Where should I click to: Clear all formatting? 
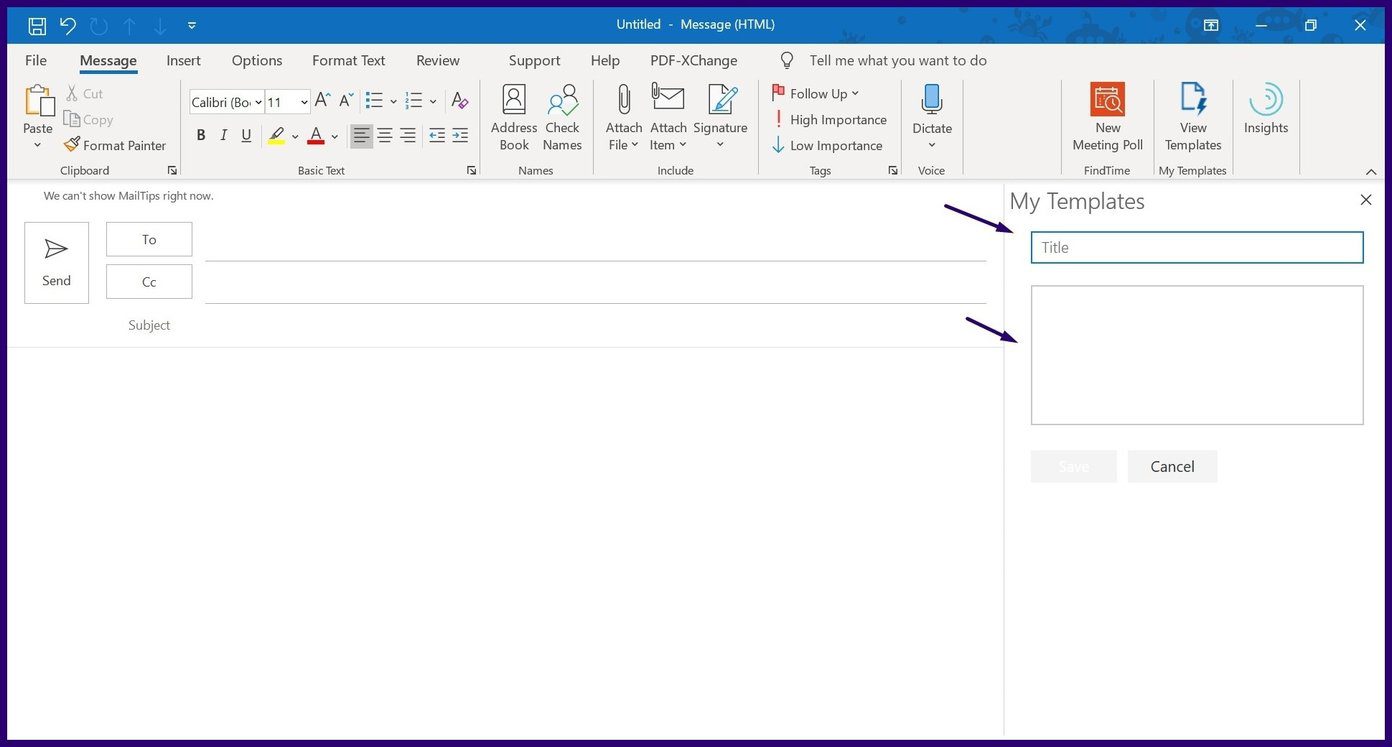coord(459,101)
